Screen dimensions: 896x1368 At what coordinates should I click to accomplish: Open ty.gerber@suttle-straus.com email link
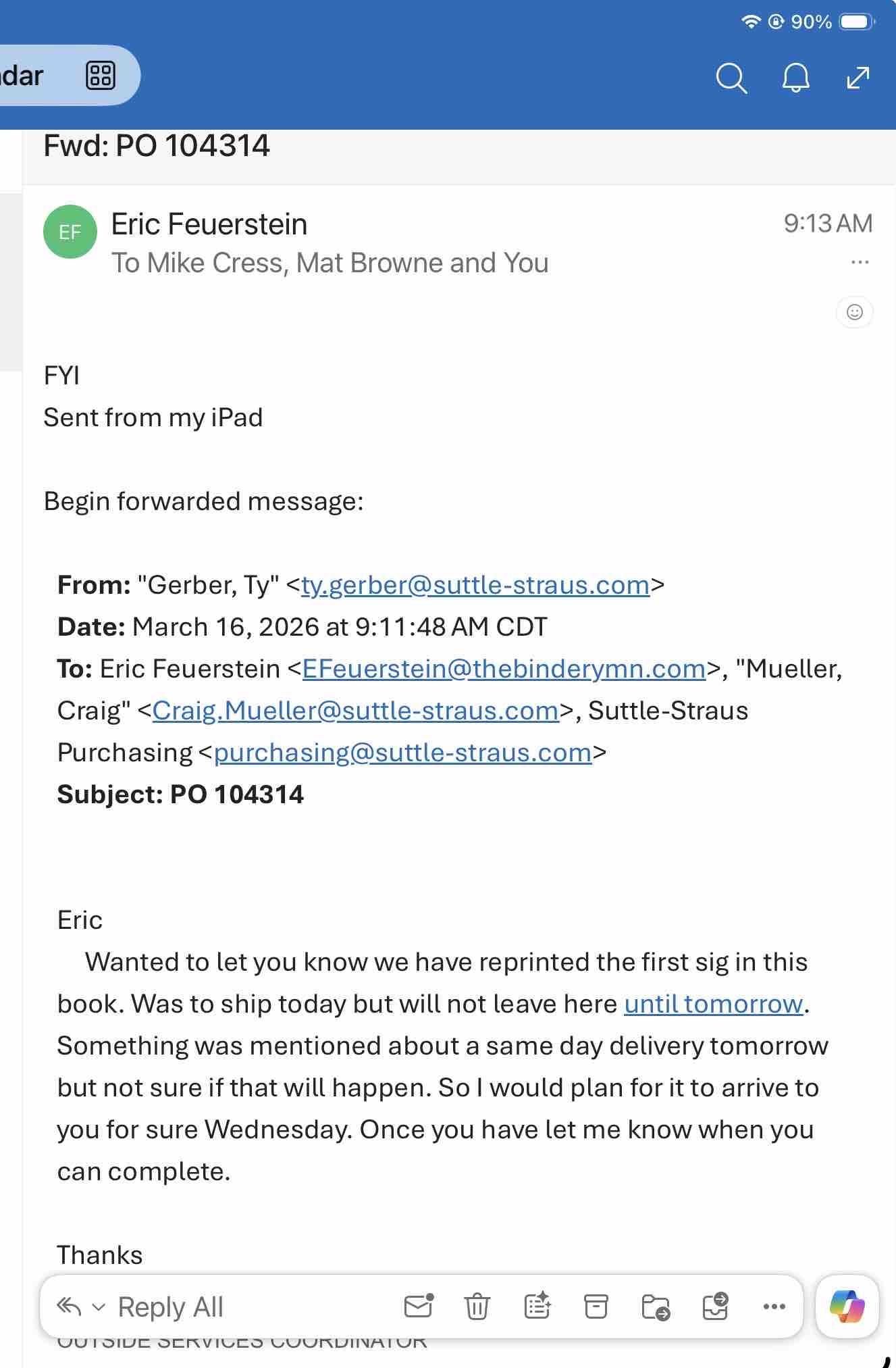point(475,585)
